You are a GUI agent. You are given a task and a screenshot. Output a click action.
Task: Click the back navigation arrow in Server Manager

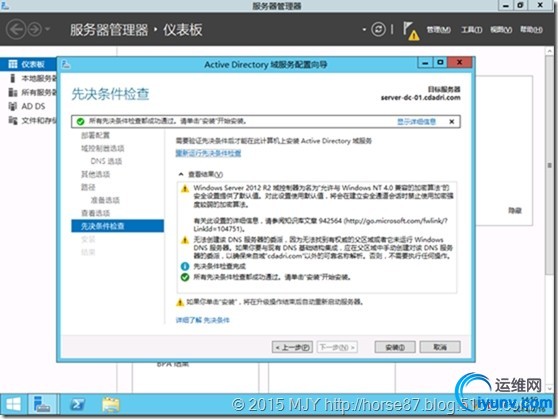pyautogui.click(x=16, y=30)
